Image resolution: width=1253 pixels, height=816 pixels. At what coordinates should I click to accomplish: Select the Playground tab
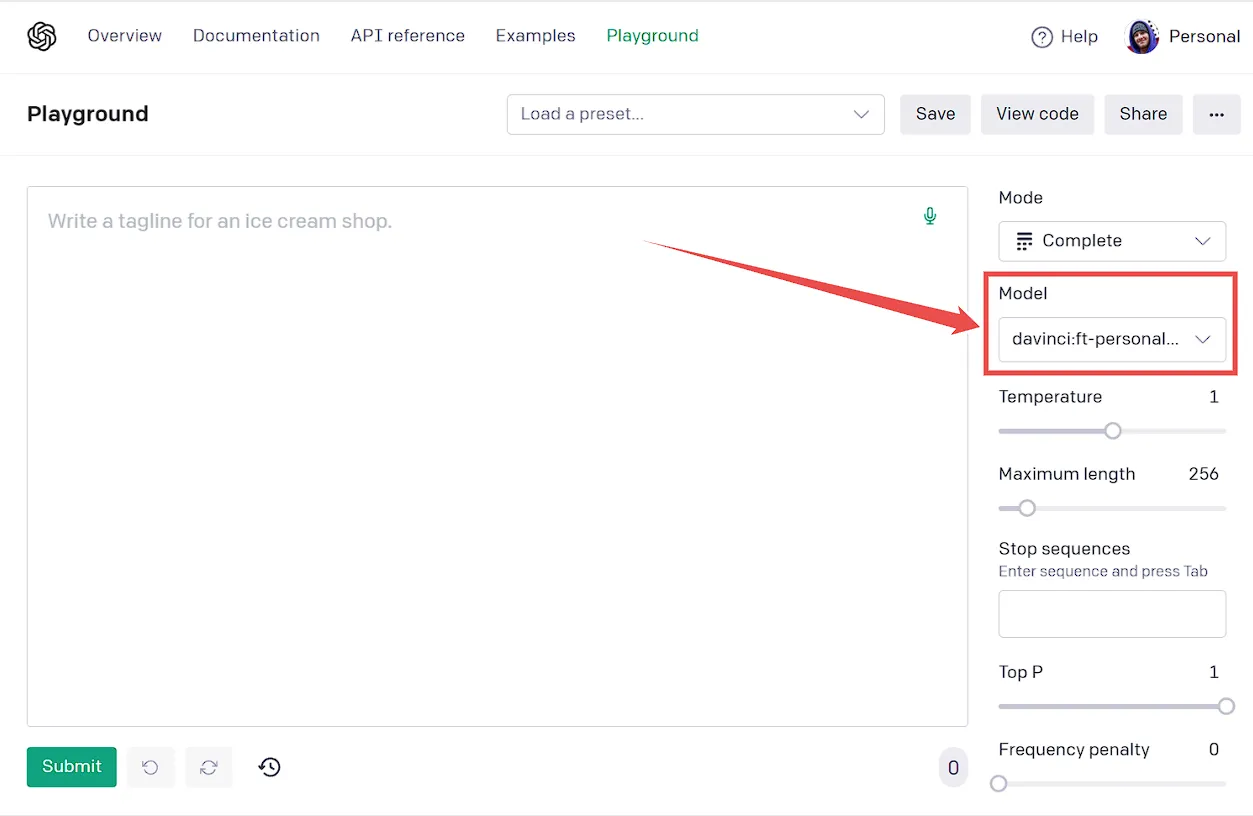(x=653, y=36)
